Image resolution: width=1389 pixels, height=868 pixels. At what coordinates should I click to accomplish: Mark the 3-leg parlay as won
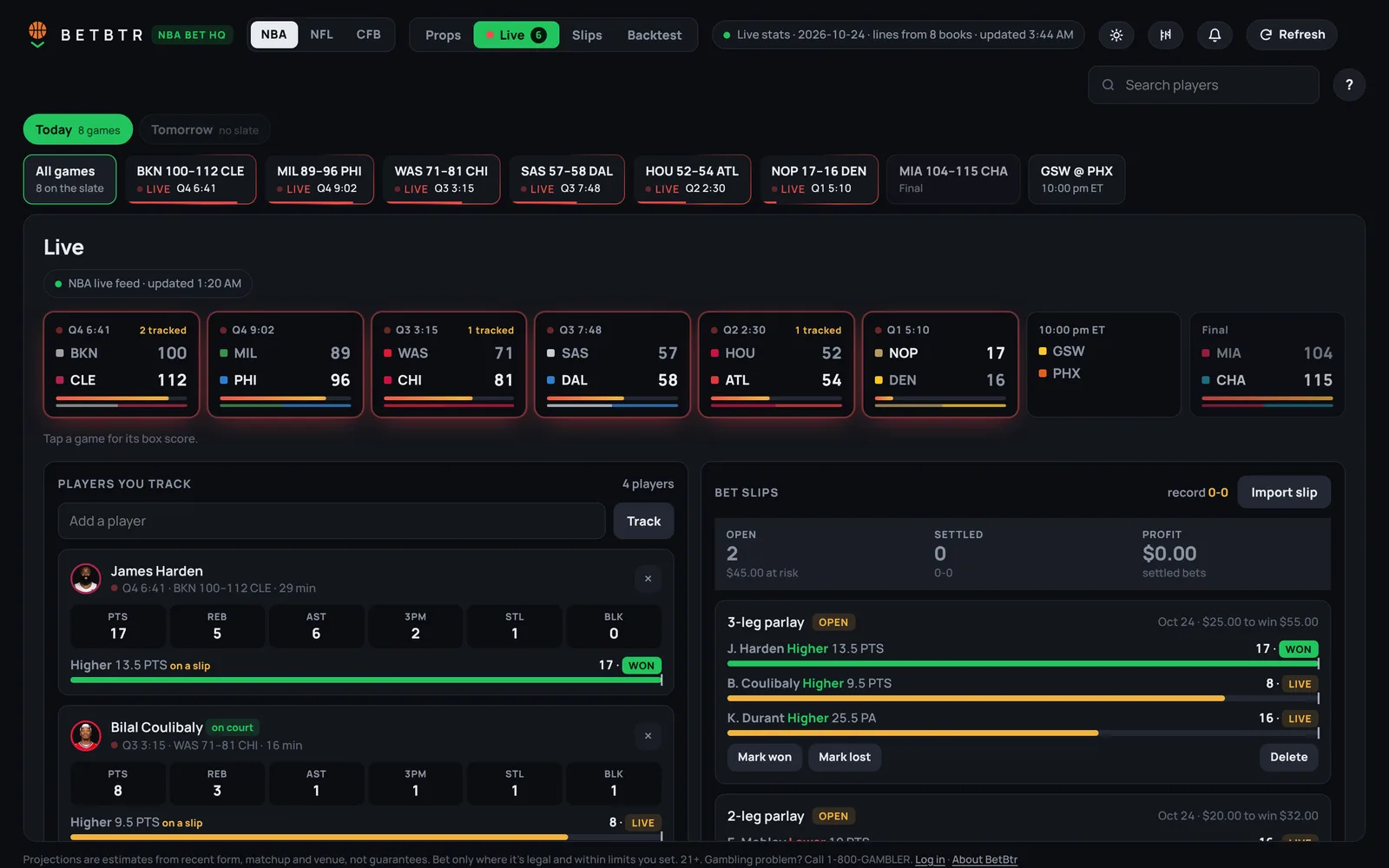click(x=764, y=757)
